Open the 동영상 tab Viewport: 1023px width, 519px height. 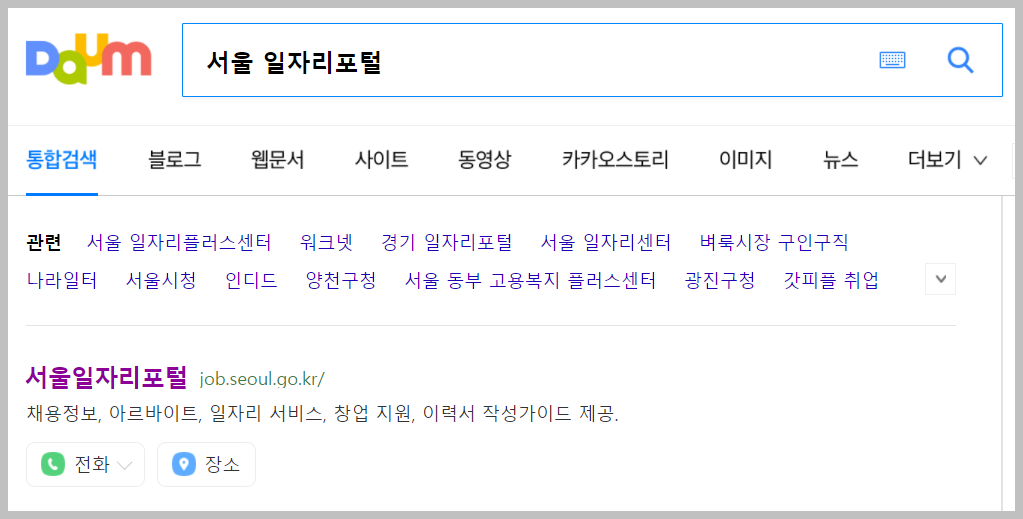tap(485, 159)
